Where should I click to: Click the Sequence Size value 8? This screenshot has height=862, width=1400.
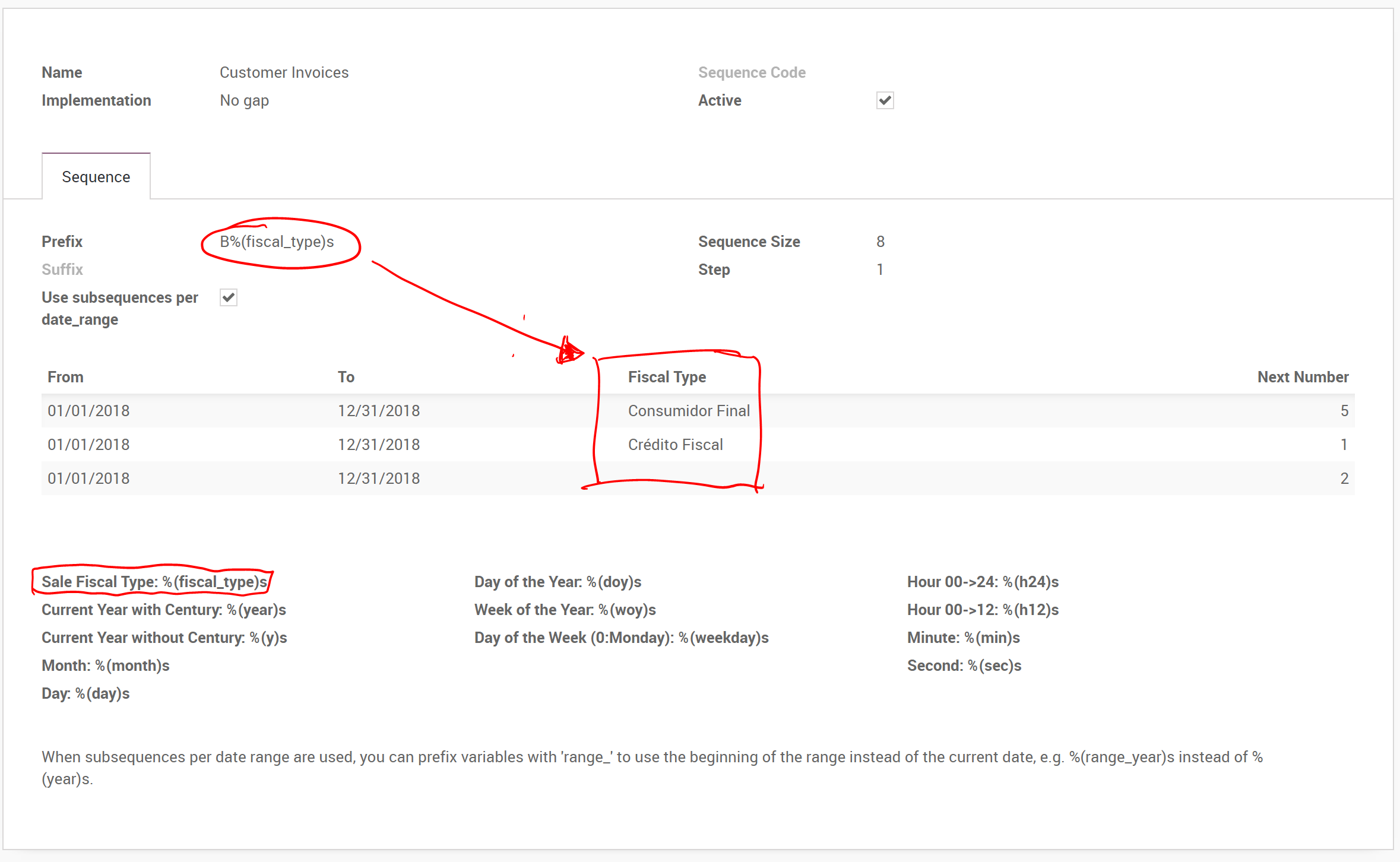880,242
